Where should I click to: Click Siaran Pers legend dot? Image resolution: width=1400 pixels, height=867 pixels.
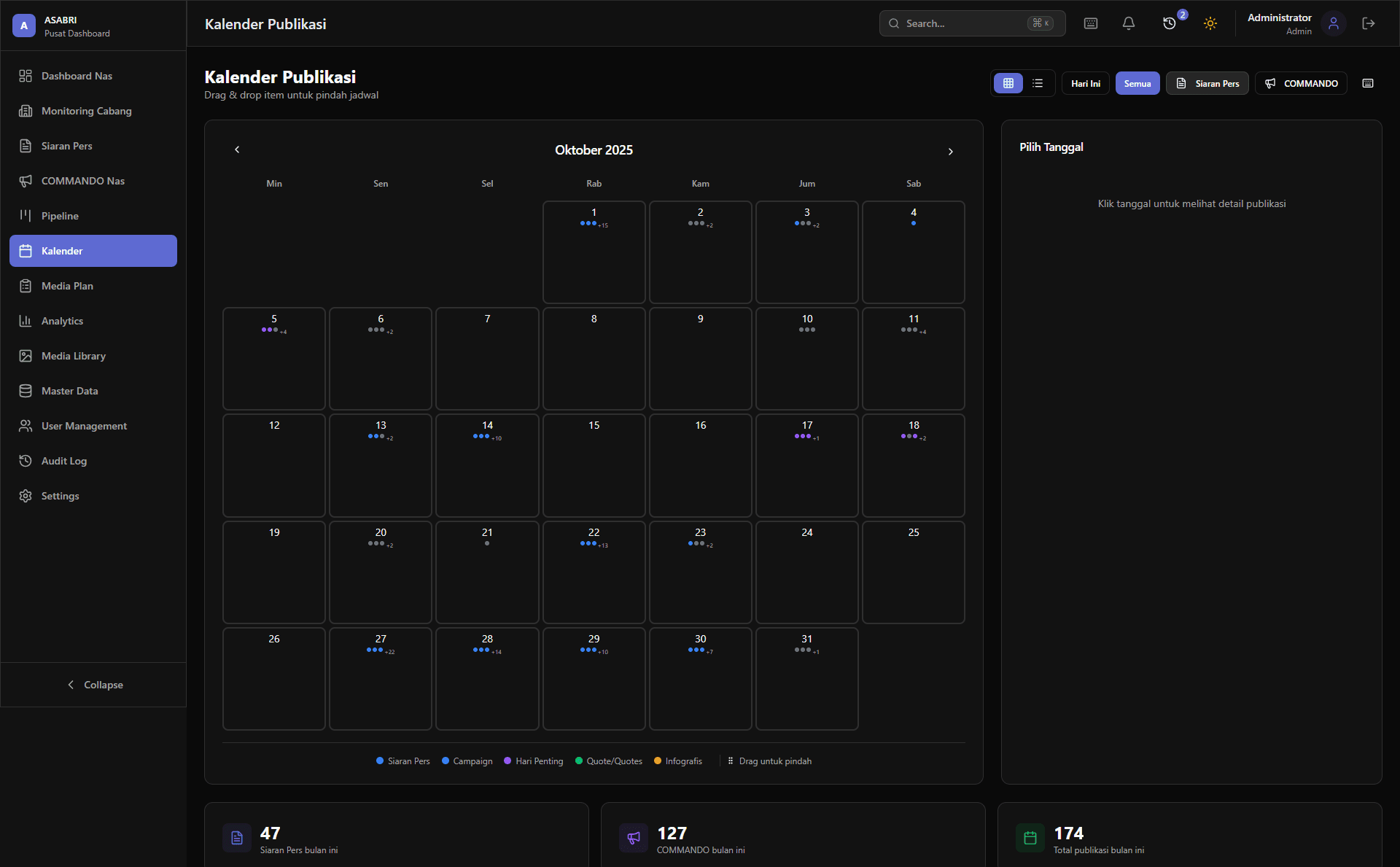(x=380, y=761)
